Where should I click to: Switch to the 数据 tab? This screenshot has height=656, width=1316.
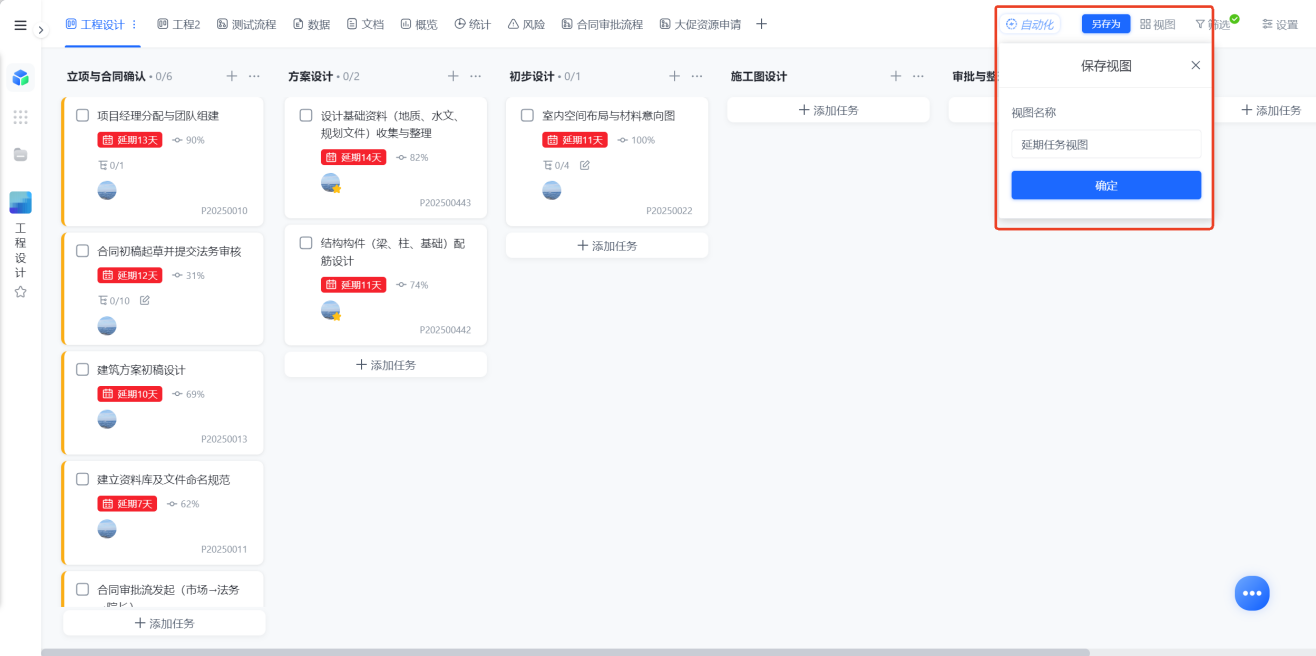pos(311,24)
